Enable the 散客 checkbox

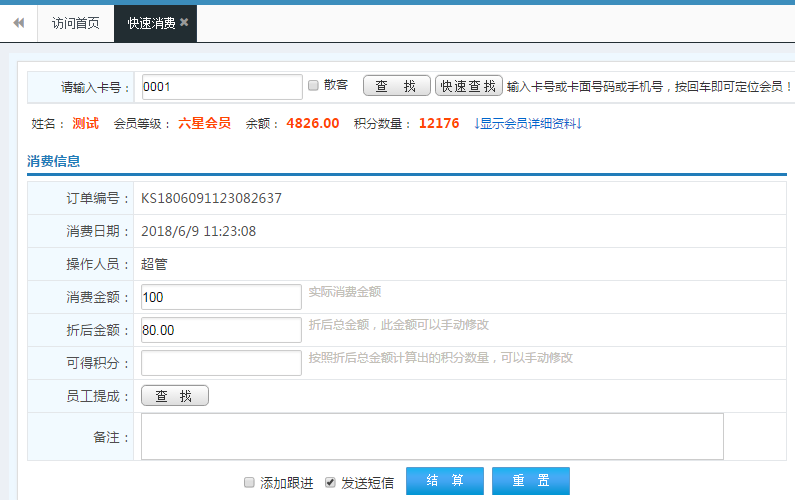[313, 86]
